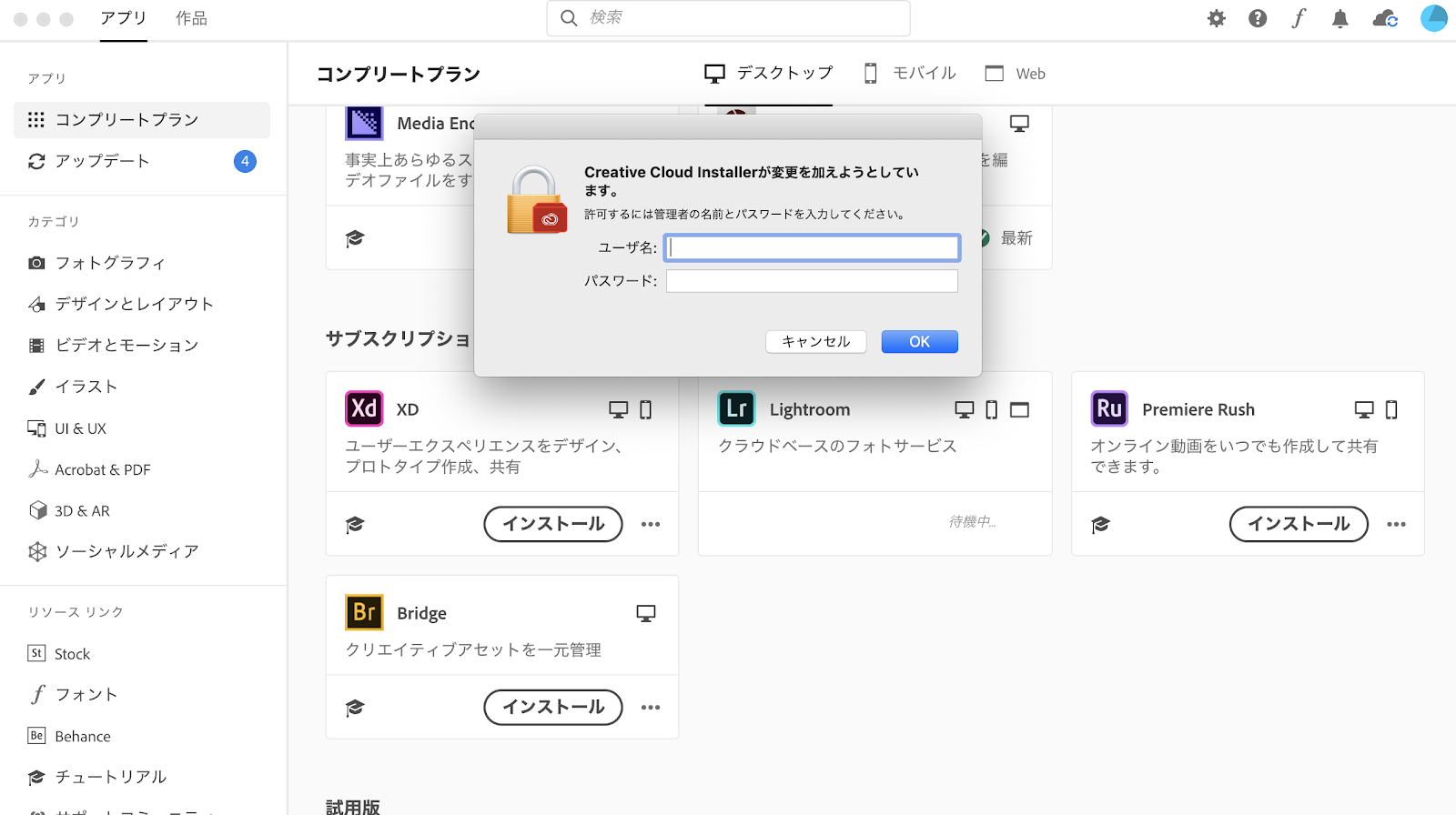
Task: Select the モバイル tab
Action: click(909, 74)
